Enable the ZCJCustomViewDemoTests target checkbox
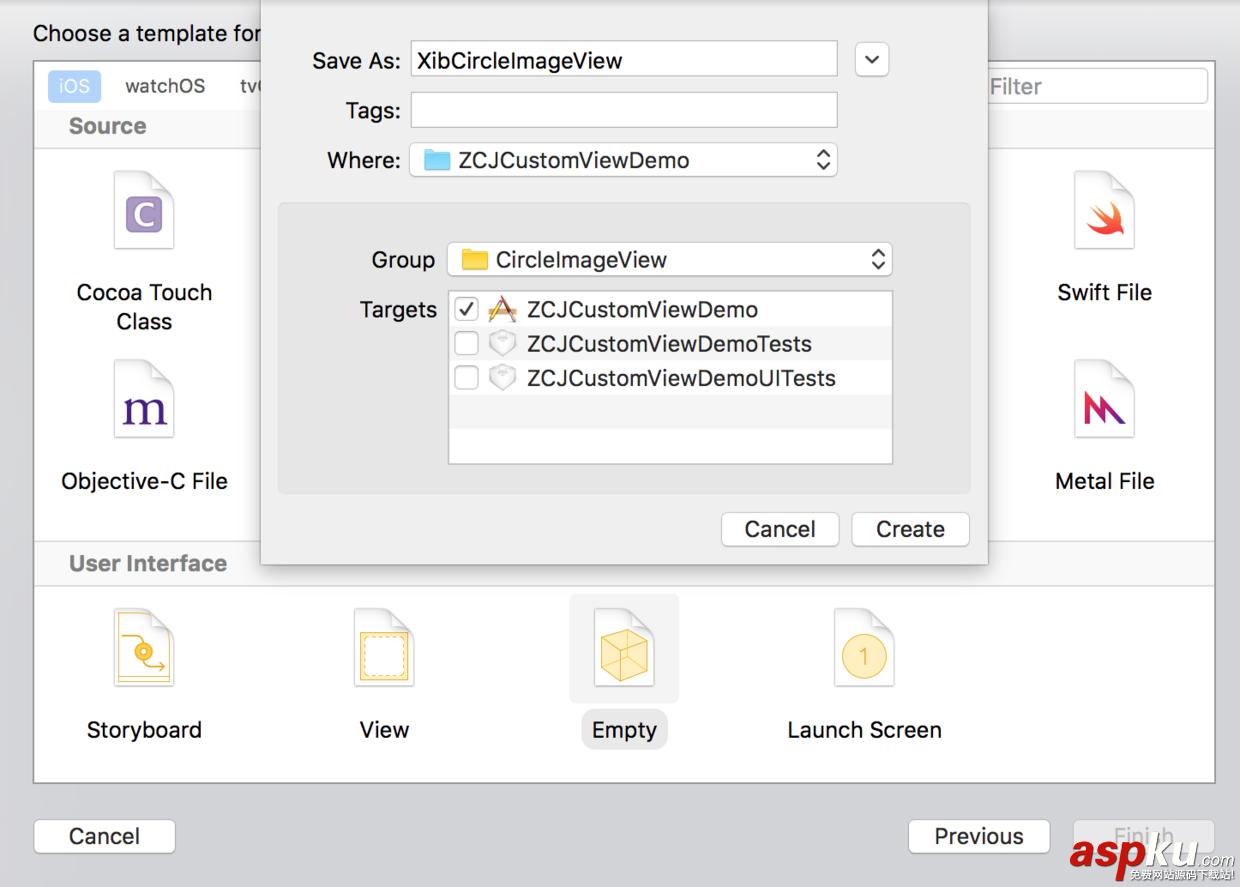The width and height of the screenshot is (1240, 887). [x=466, y=344]
